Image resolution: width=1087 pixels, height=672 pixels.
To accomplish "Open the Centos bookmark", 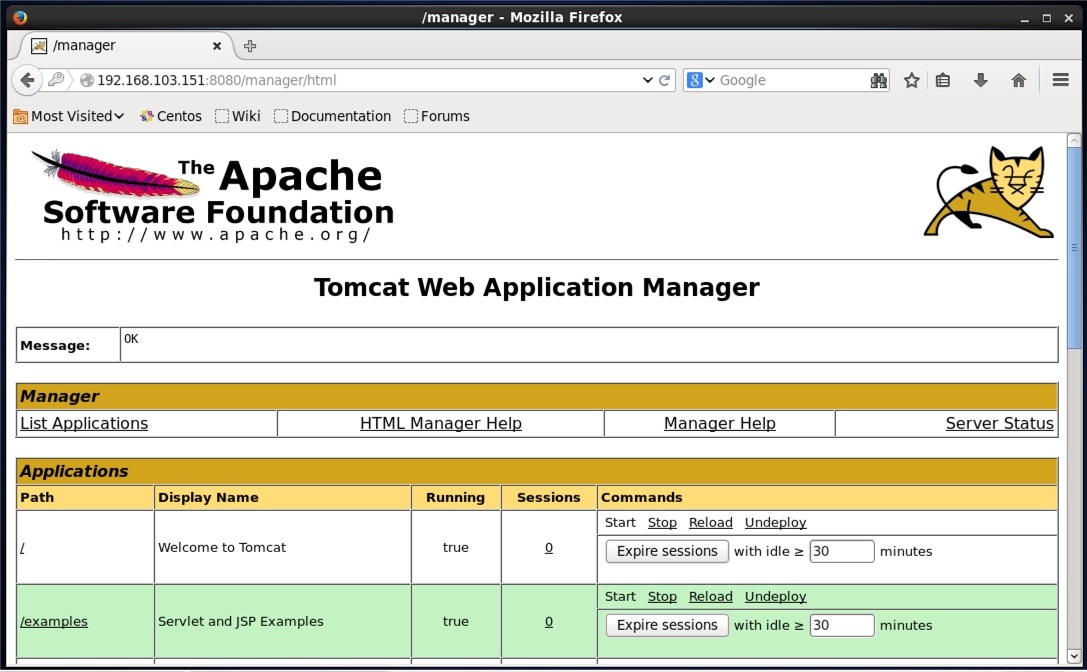I will 171,117.
